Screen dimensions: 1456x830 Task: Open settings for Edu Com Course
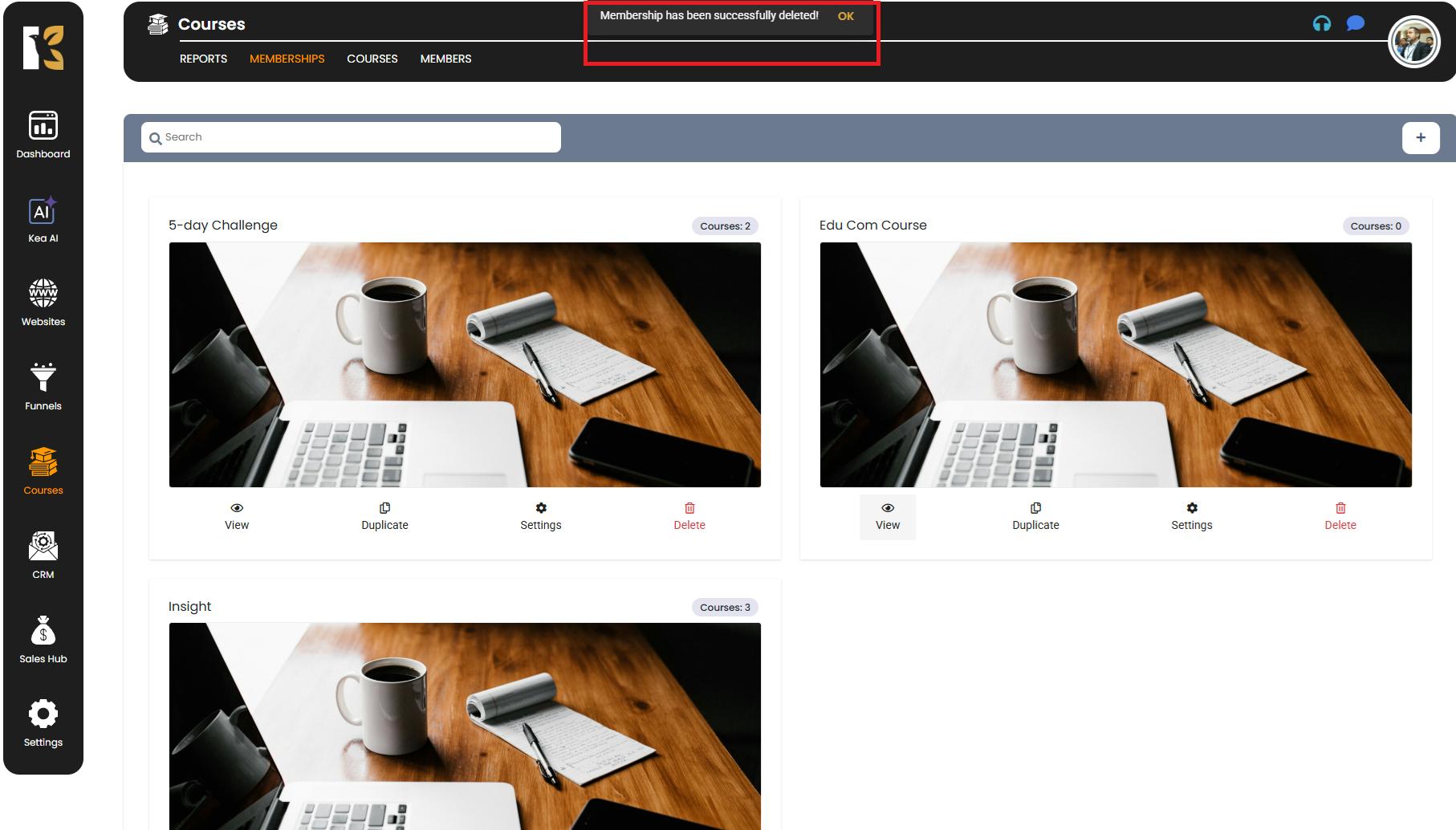point(1191,516)
